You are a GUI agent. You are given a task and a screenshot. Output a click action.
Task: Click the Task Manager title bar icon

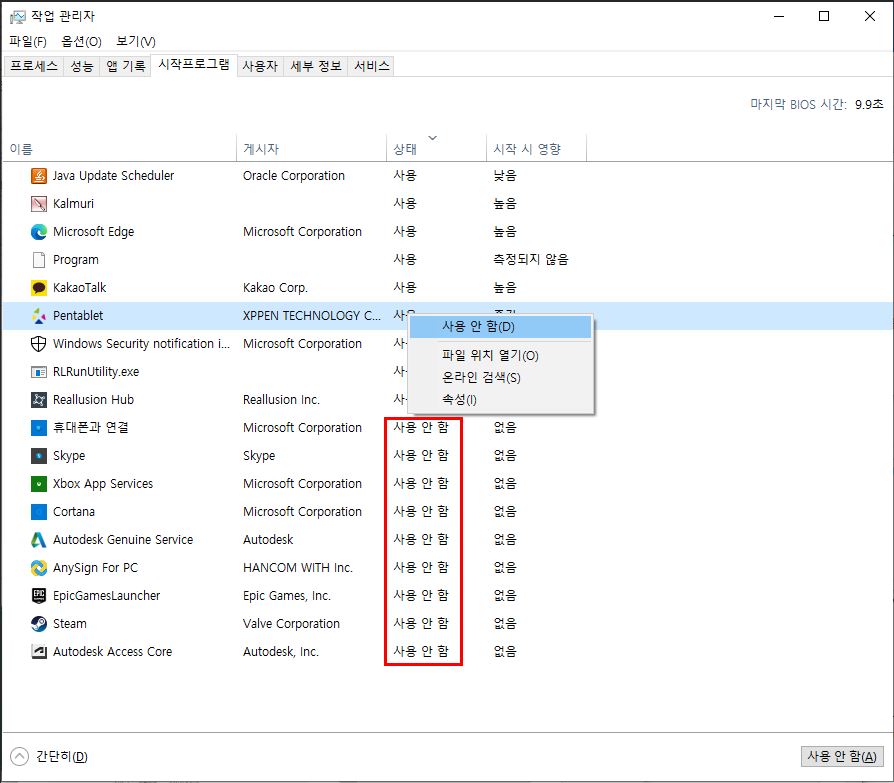coord(18,17)
